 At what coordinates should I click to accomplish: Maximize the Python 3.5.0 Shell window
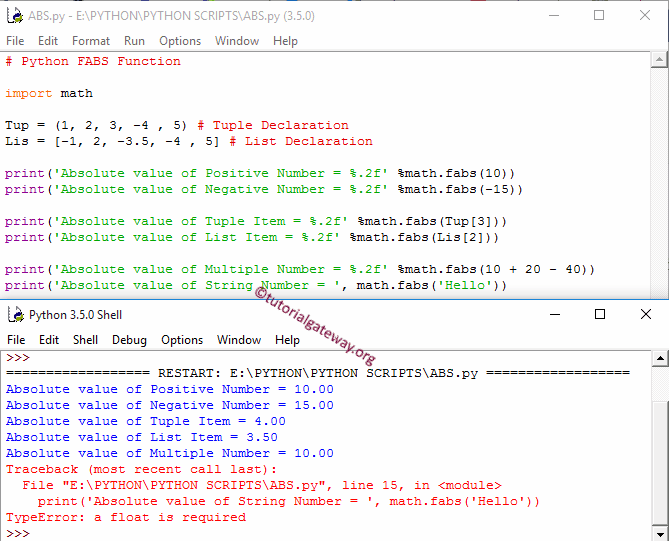pos(600,315)
